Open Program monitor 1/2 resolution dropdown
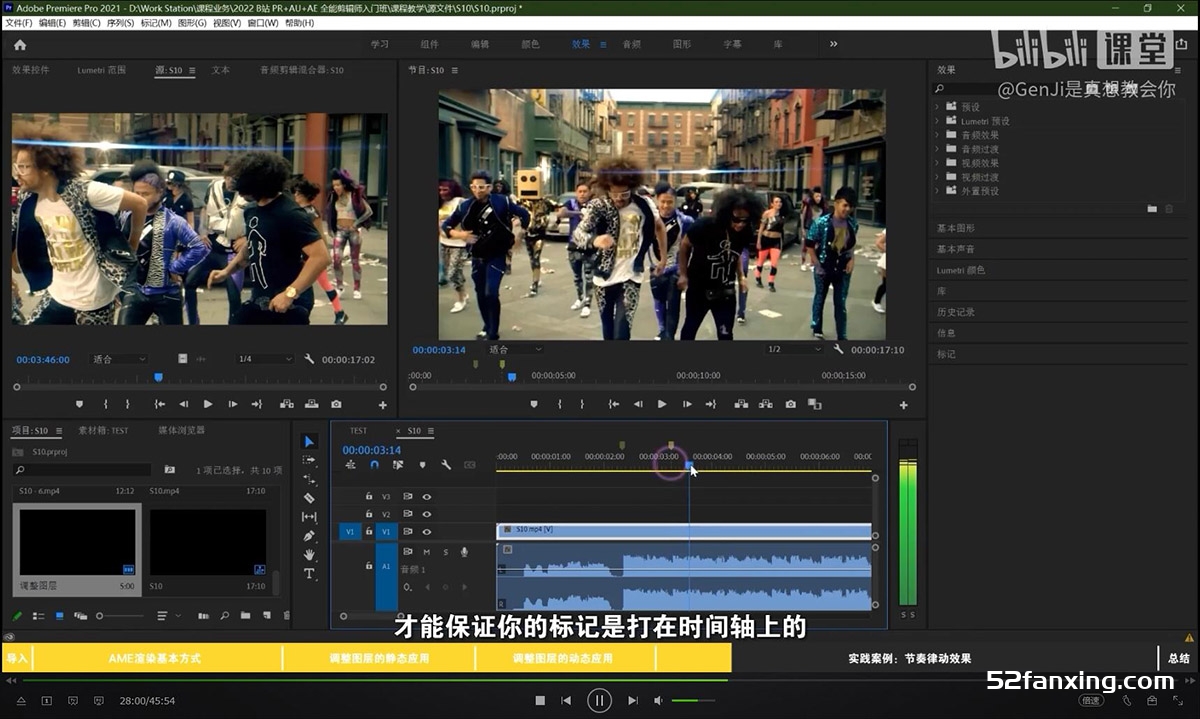 [x=794, y=350]
